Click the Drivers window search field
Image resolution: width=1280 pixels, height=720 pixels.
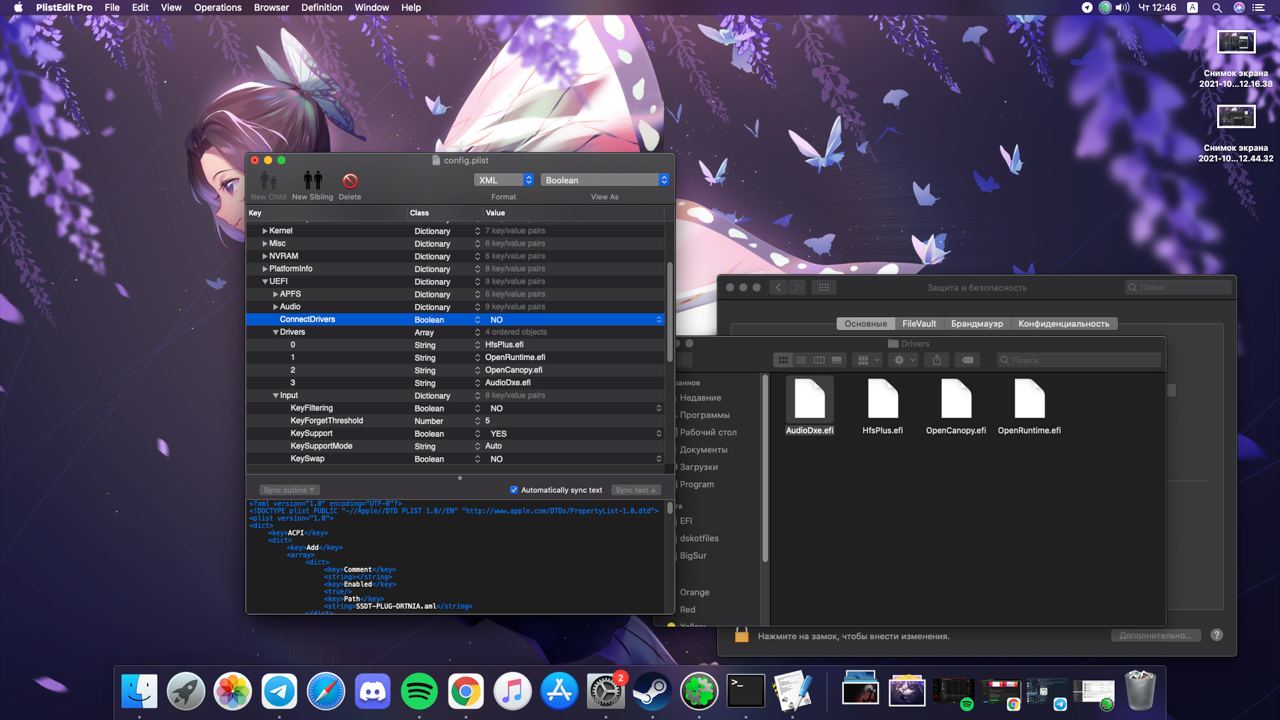click(x=1079, y=360)
